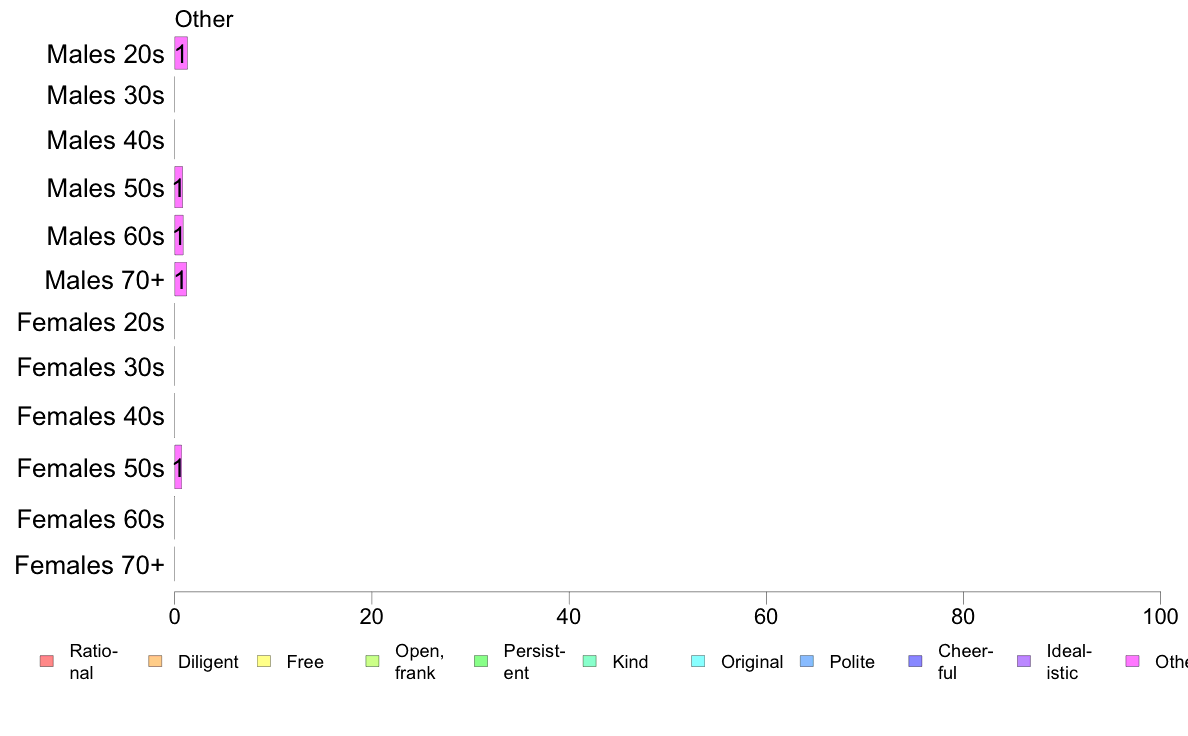Click the Rational legend color swatch

click(47, 661)
